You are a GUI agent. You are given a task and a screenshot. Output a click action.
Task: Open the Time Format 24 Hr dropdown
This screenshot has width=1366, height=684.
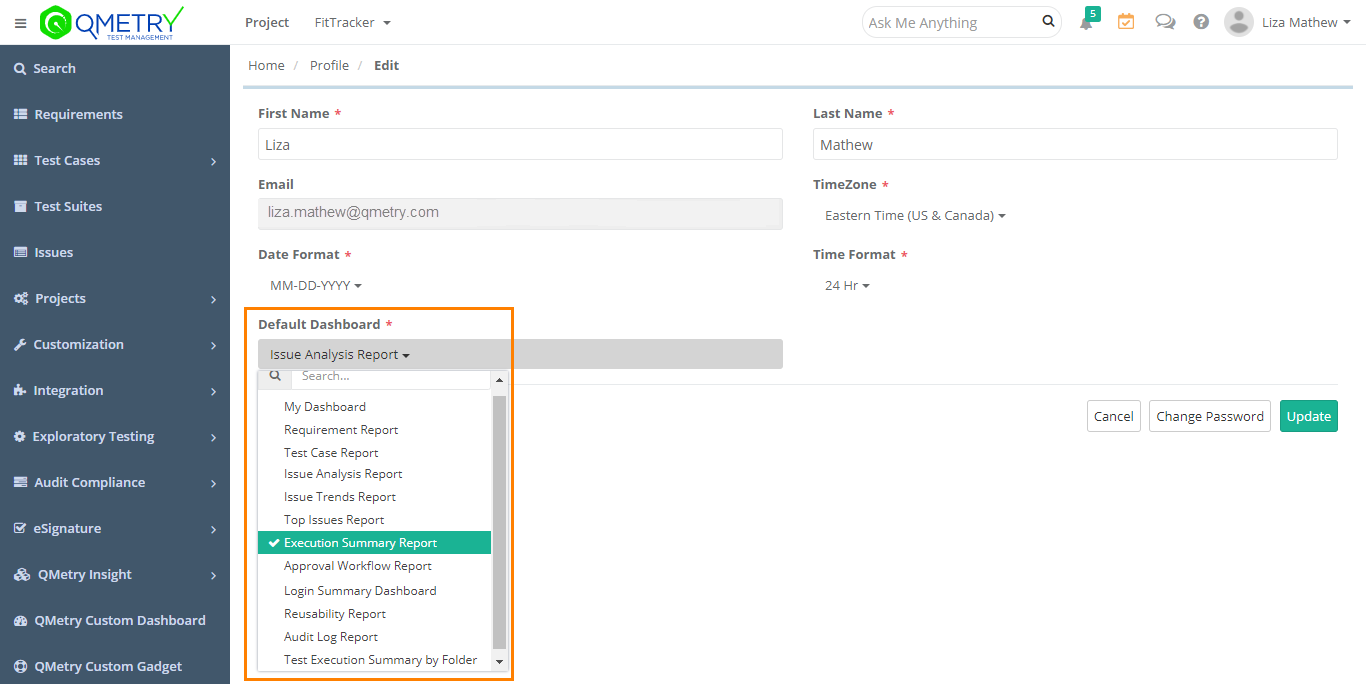point(846,284)
